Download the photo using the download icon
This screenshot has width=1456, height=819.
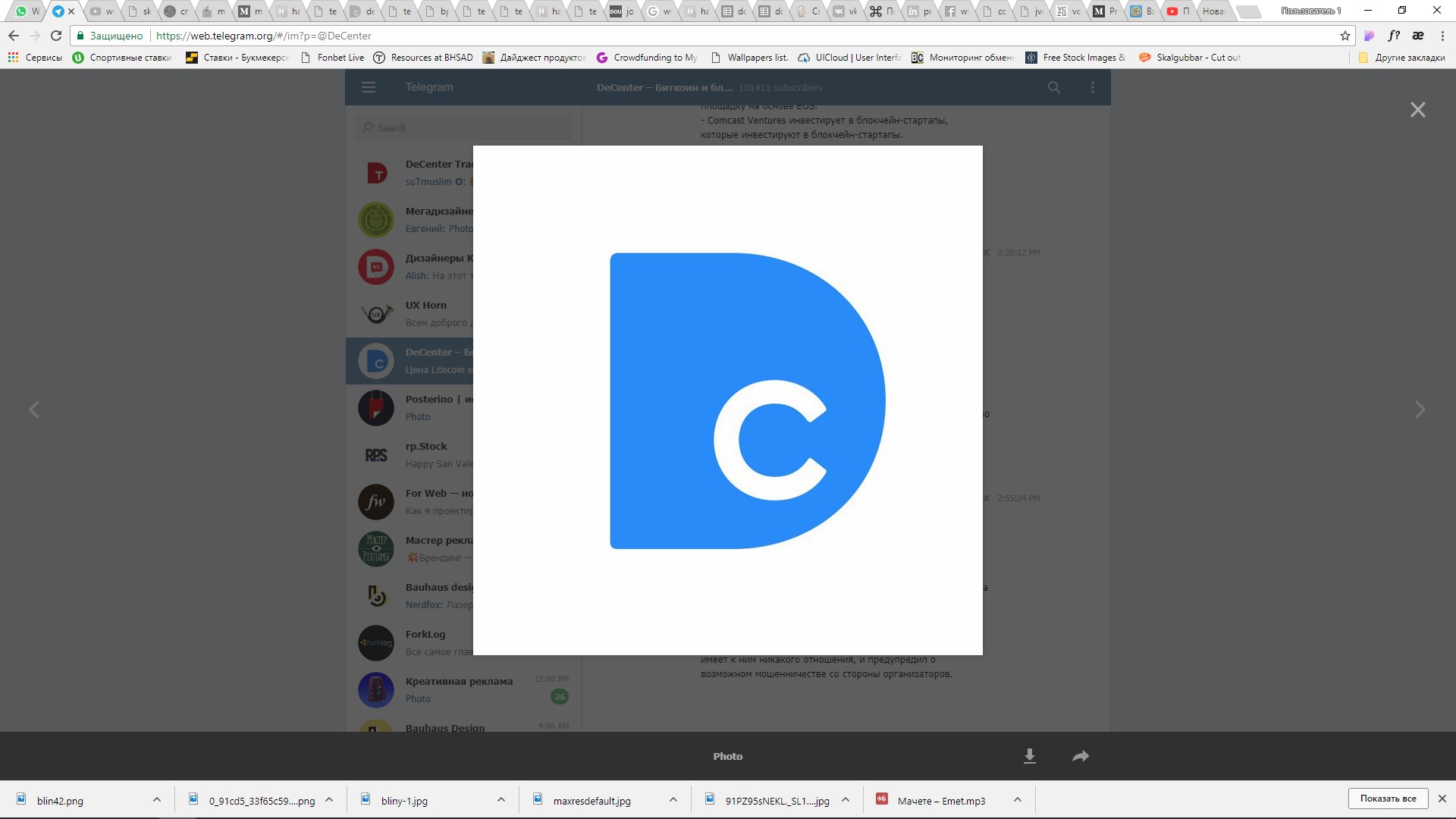pyautogui.click(x=1029, y=756)
